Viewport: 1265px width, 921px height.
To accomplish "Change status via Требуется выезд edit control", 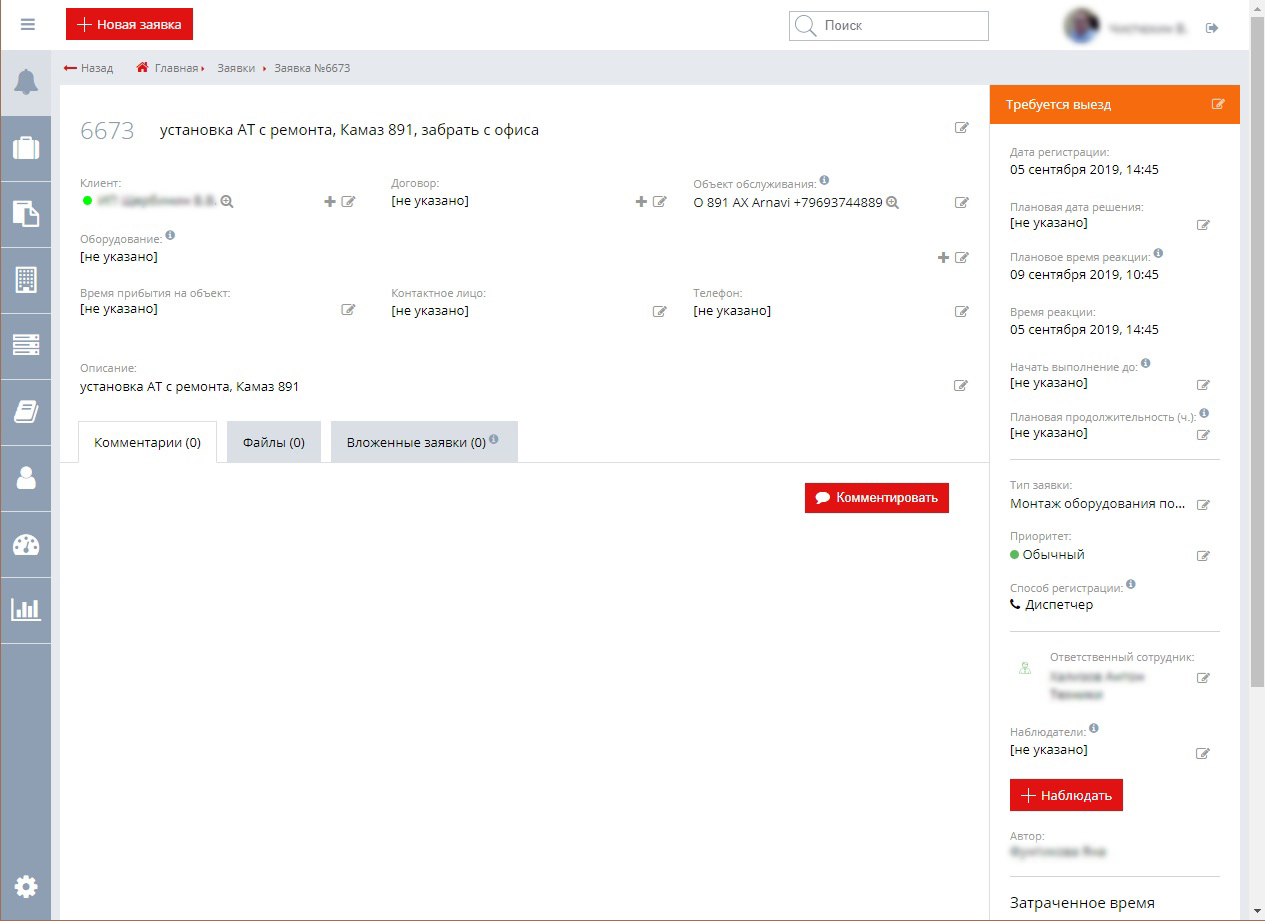I will (x=1218, y=103).
